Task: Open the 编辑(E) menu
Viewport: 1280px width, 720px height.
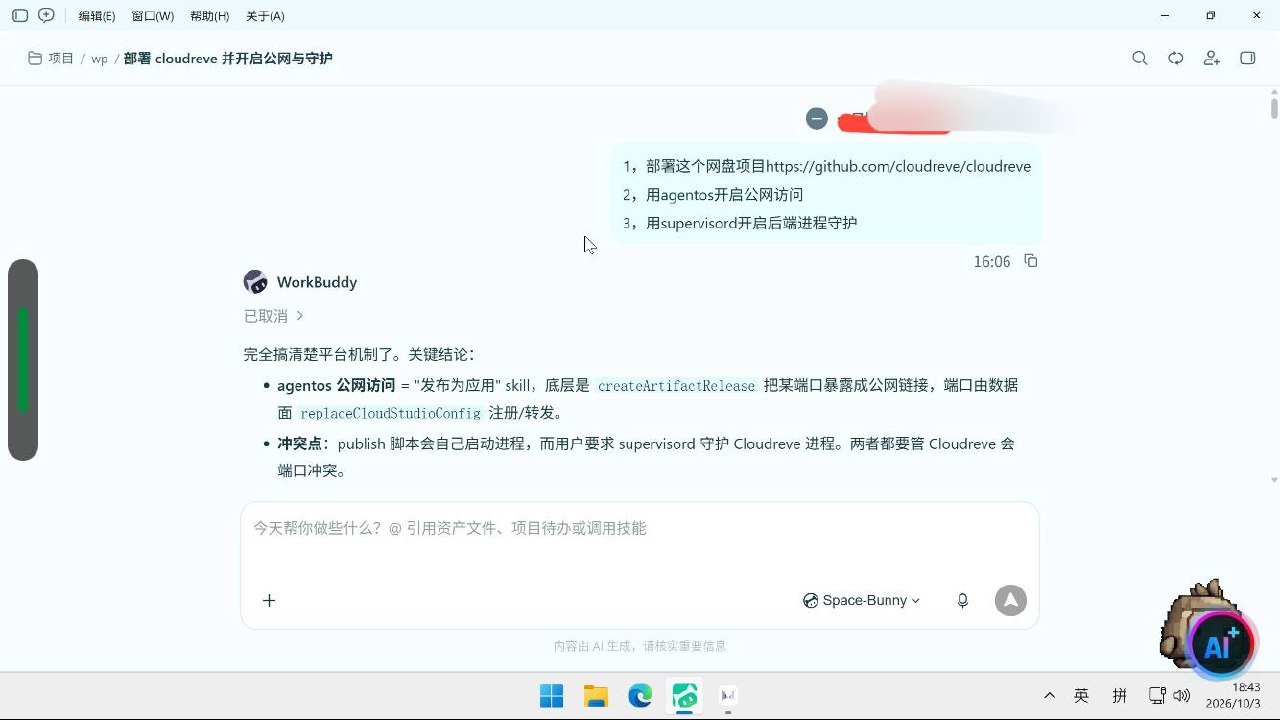Action: 97,16
